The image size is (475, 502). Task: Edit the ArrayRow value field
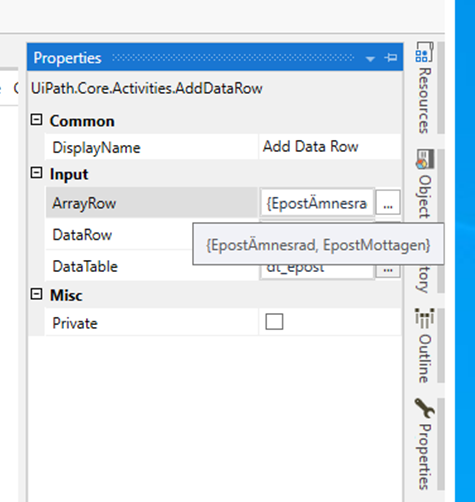(x=317, y=203)
